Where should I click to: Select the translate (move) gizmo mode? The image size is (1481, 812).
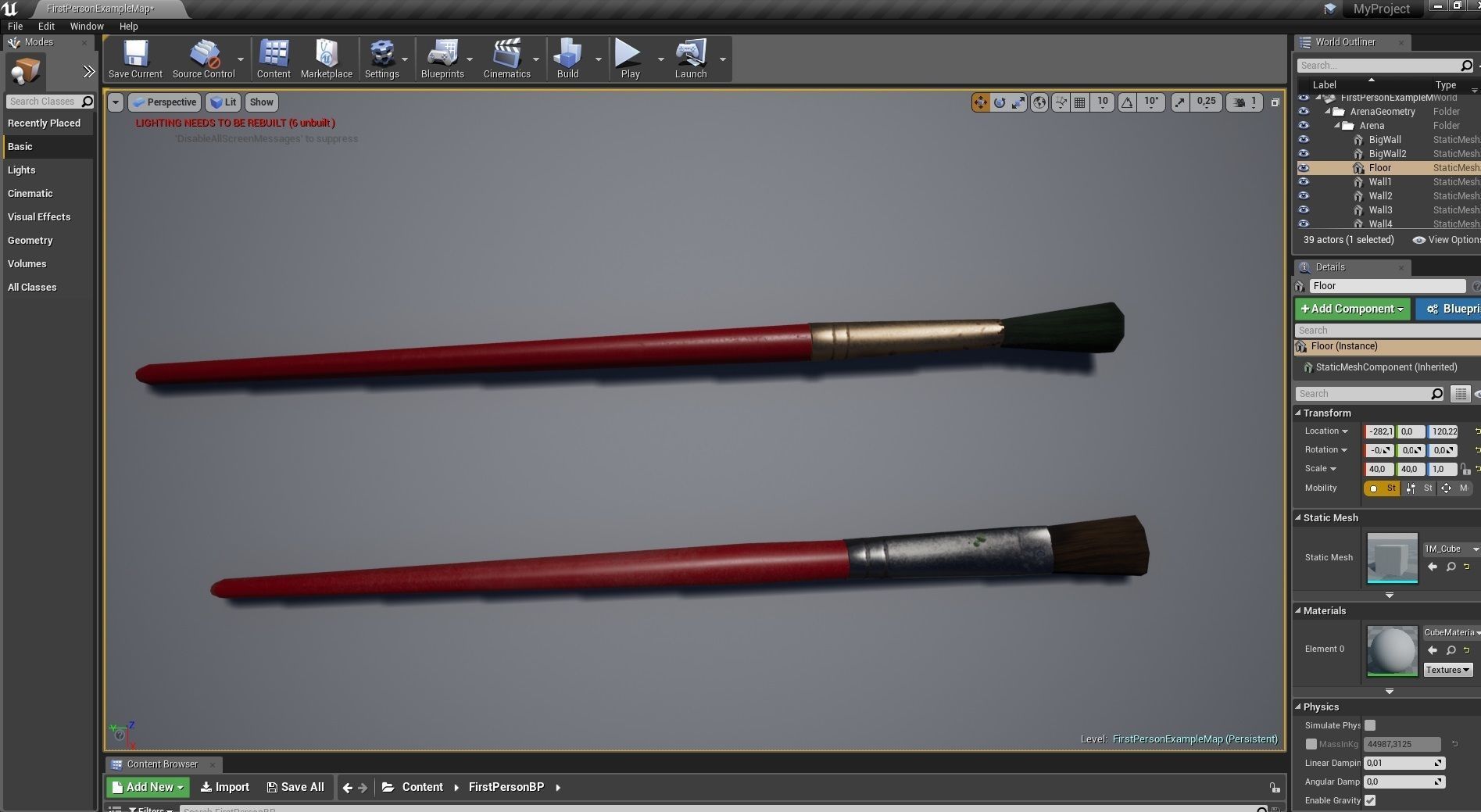[x=980, y=102]
